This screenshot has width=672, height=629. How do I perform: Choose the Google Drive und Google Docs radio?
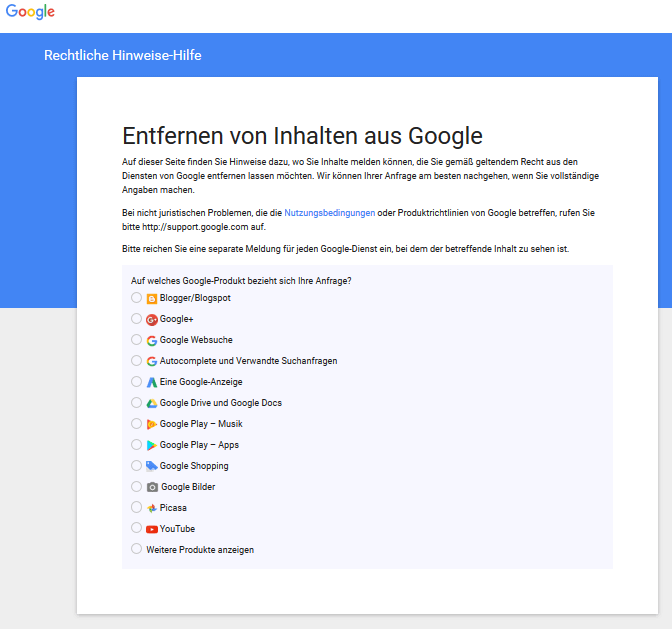coord(136,402)
